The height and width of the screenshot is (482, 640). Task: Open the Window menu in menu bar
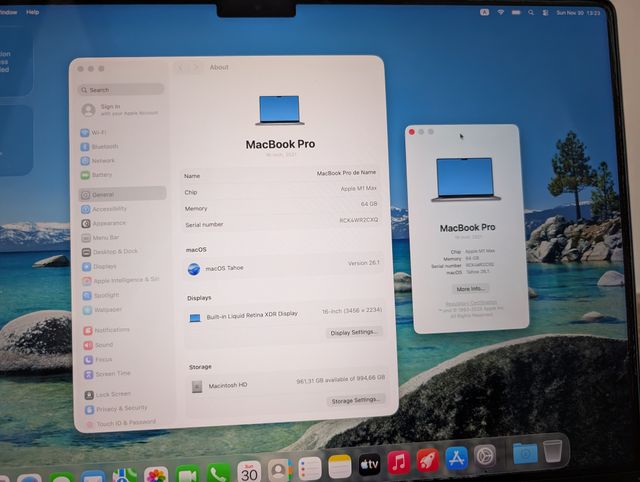8,12
